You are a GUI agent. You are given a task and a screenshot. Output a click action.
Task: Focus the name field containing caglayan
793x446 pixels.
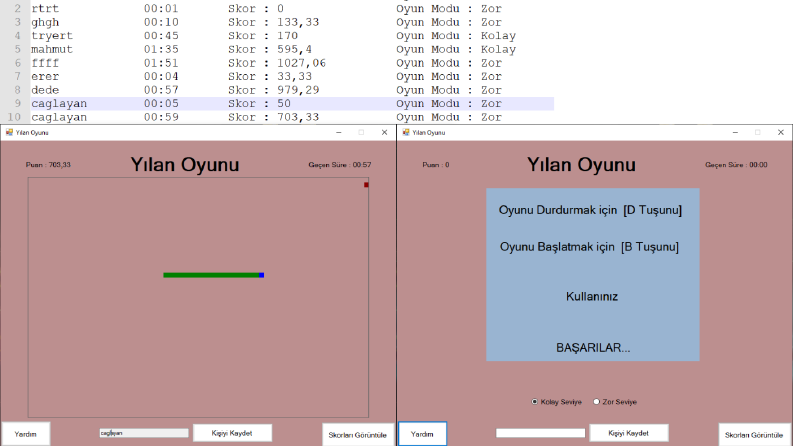(144, 433)
